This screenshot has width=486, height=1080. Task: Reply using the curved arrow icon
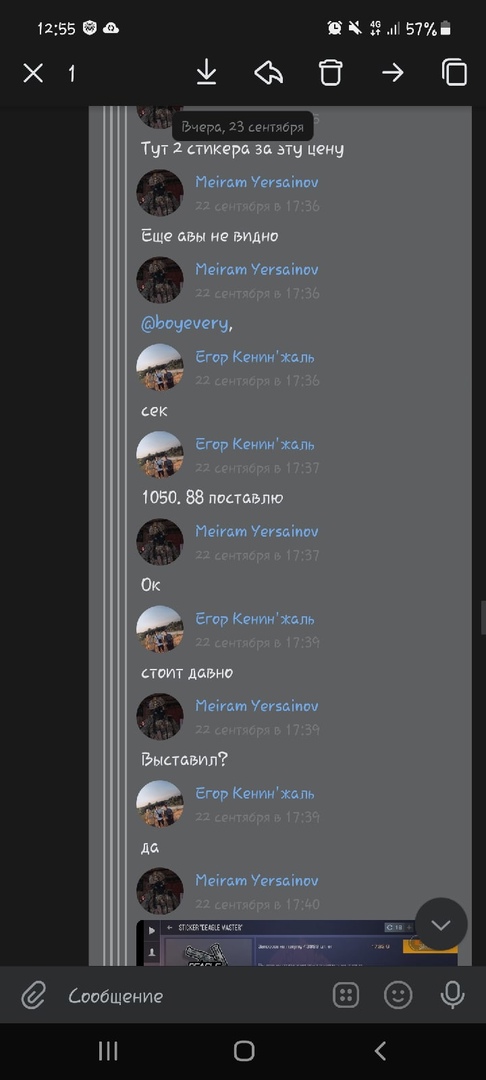tap(268, 72)
